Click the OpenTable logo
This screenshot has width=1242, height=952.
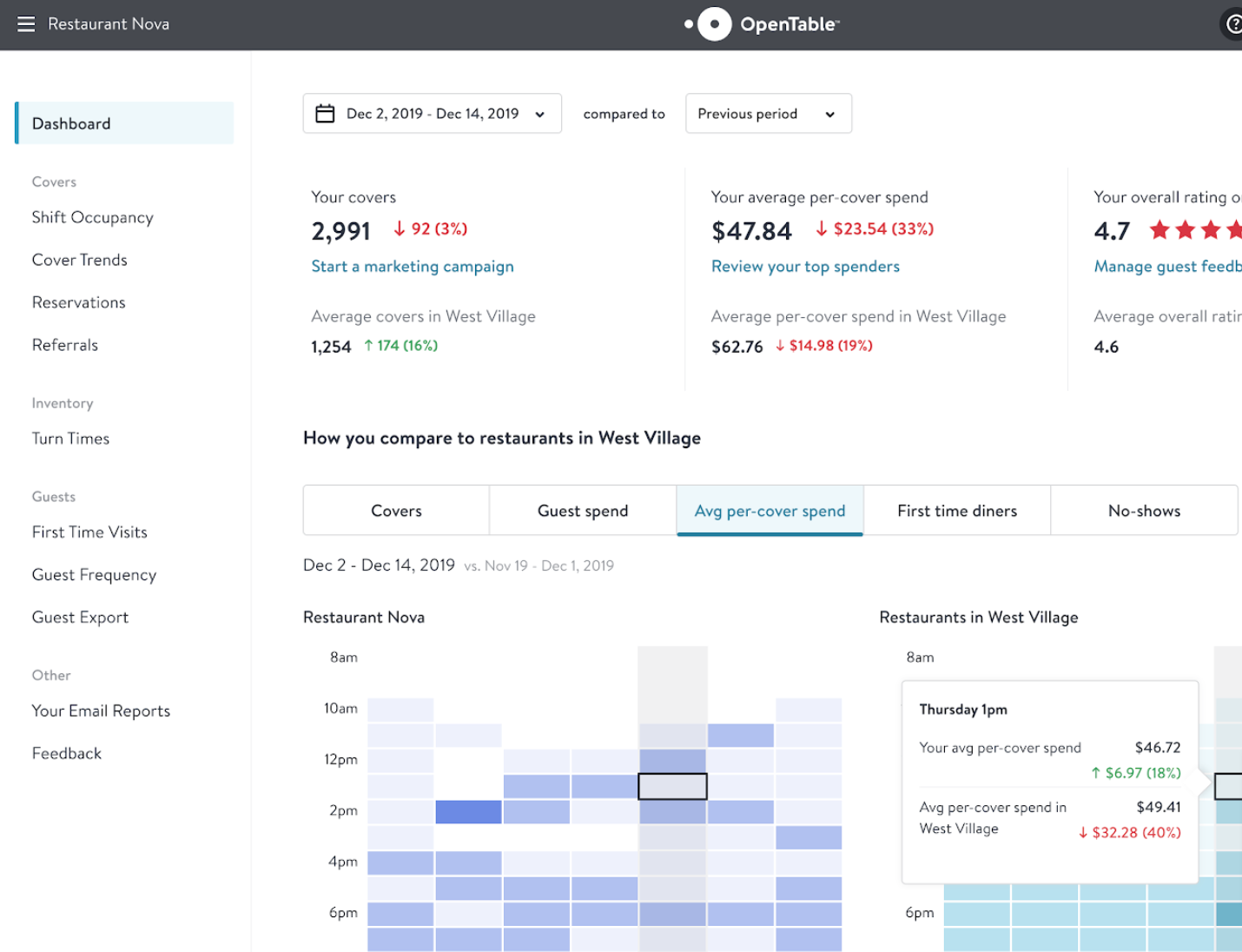click(x=762, y=24)
